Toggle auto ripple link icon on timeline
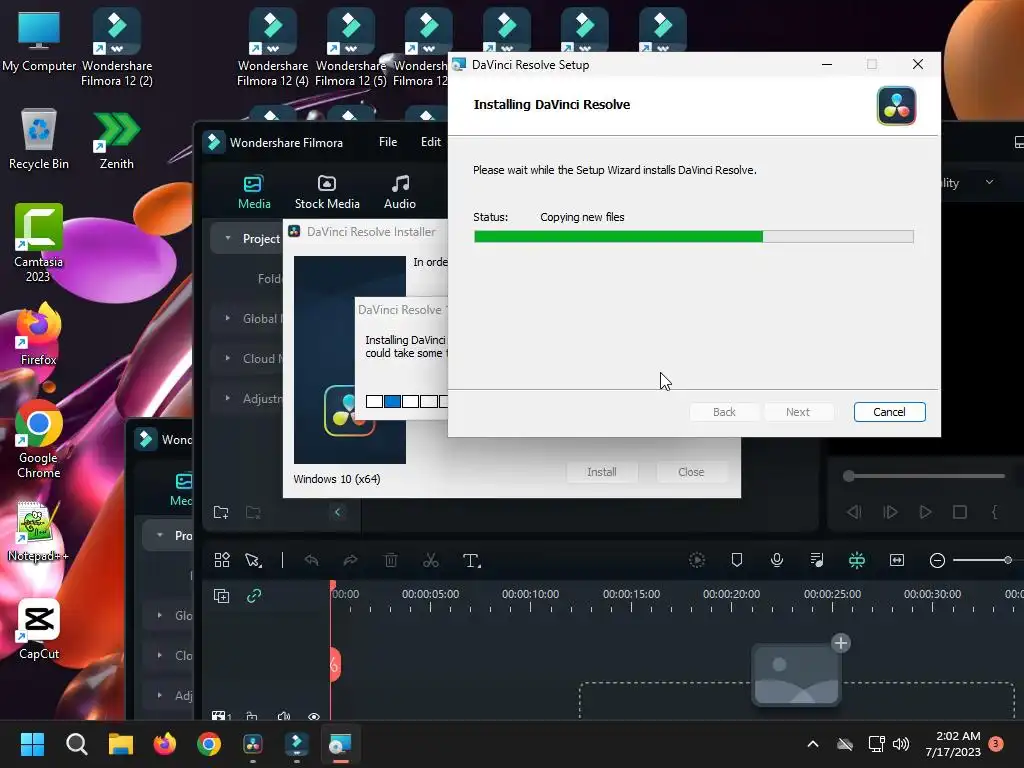1024x768 pixels. [254, 596]
